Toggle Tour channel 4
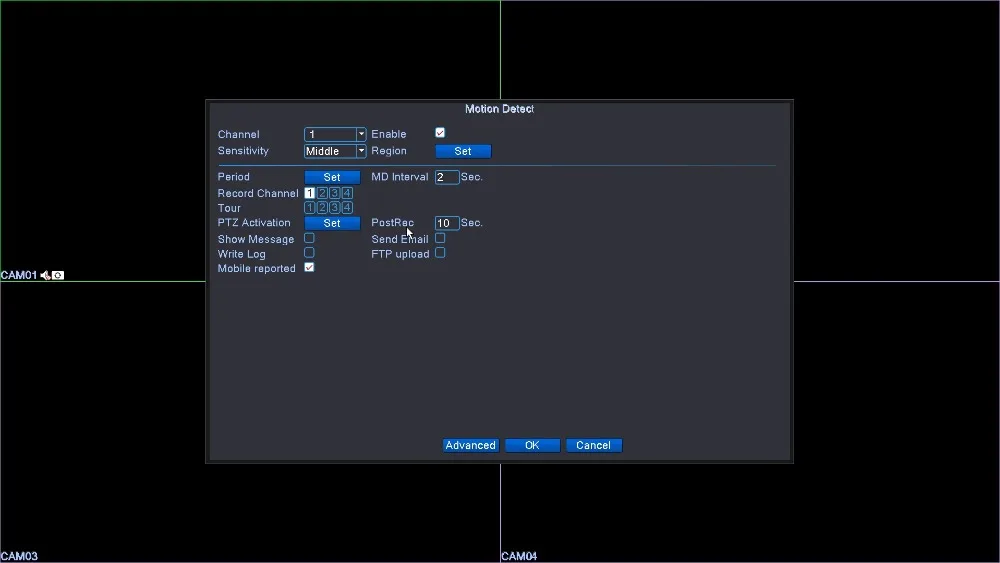Viewport: 1000px width, 563px height. point(347,208)
